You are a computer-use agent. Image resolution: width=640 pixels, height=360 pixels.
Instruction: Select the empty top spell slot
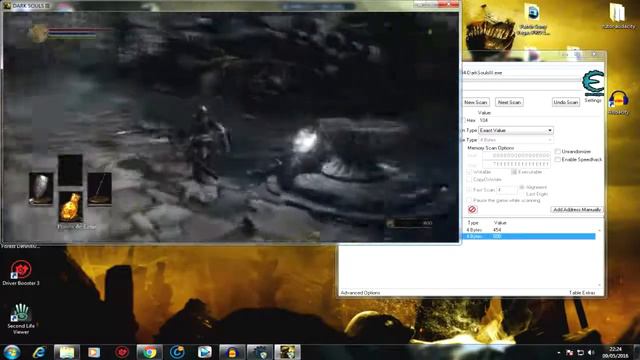point(70,171)
